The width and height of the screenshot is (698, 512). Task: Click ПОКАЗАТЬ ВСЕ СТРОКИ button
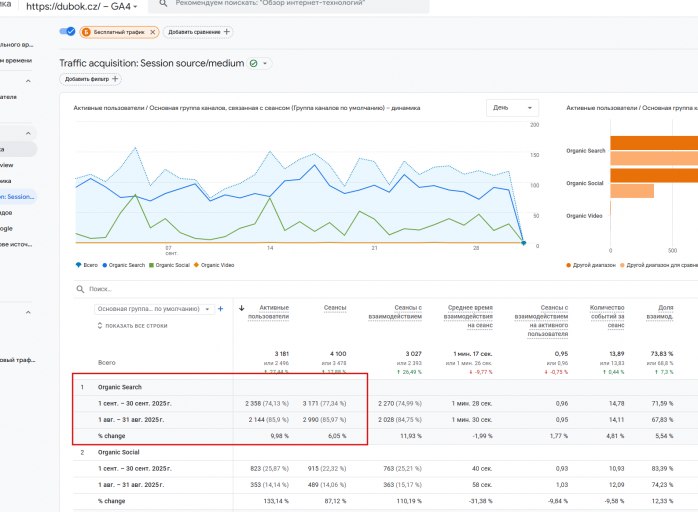(131, 326)
